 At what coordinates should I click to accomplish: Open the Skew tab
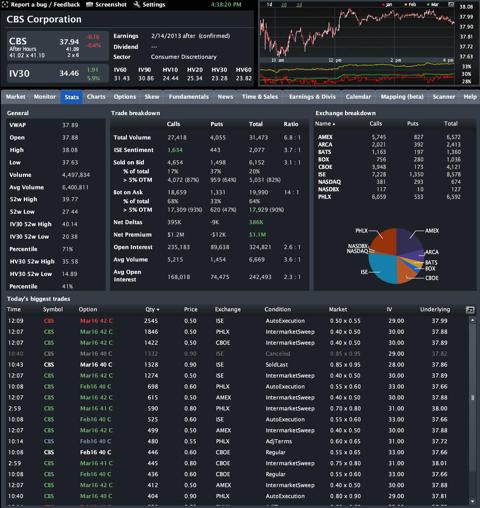click(152, 97)
